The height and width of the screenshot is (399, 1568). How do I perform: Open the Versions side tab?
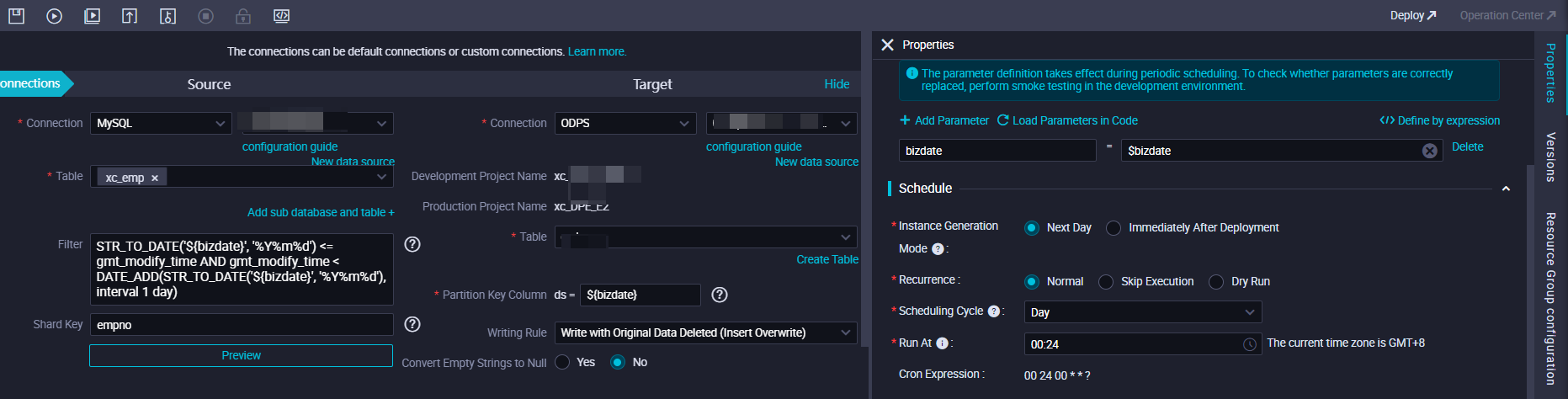tap(1550, 157)
